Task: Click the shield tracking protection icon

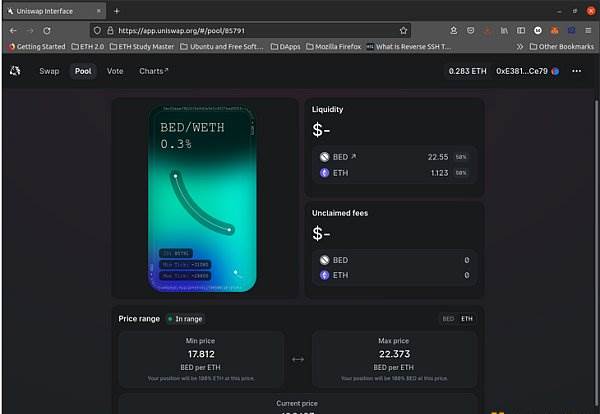Action: pos(97,31)
